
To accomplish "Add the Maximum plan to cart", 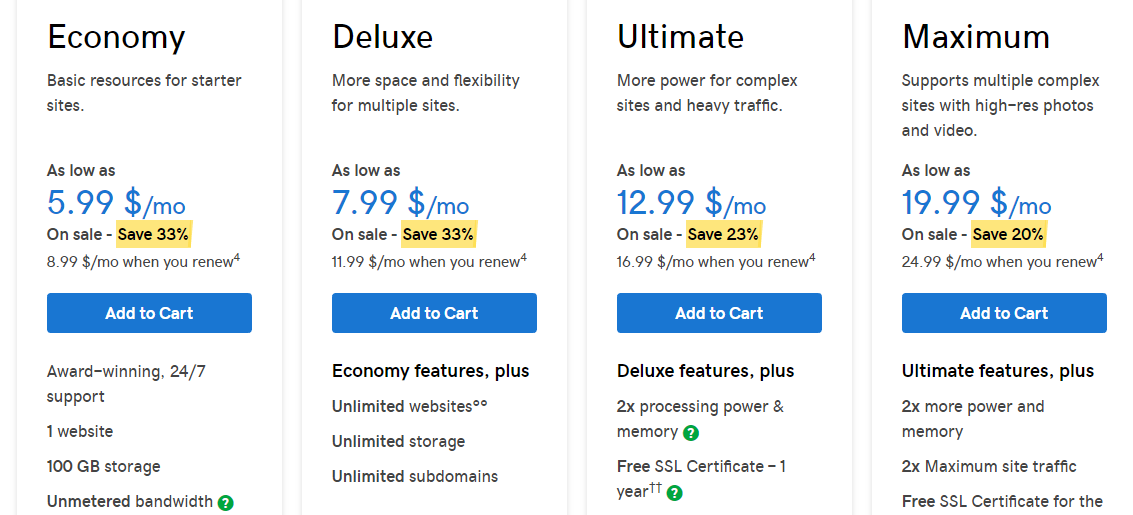I will click(1004, 313).
